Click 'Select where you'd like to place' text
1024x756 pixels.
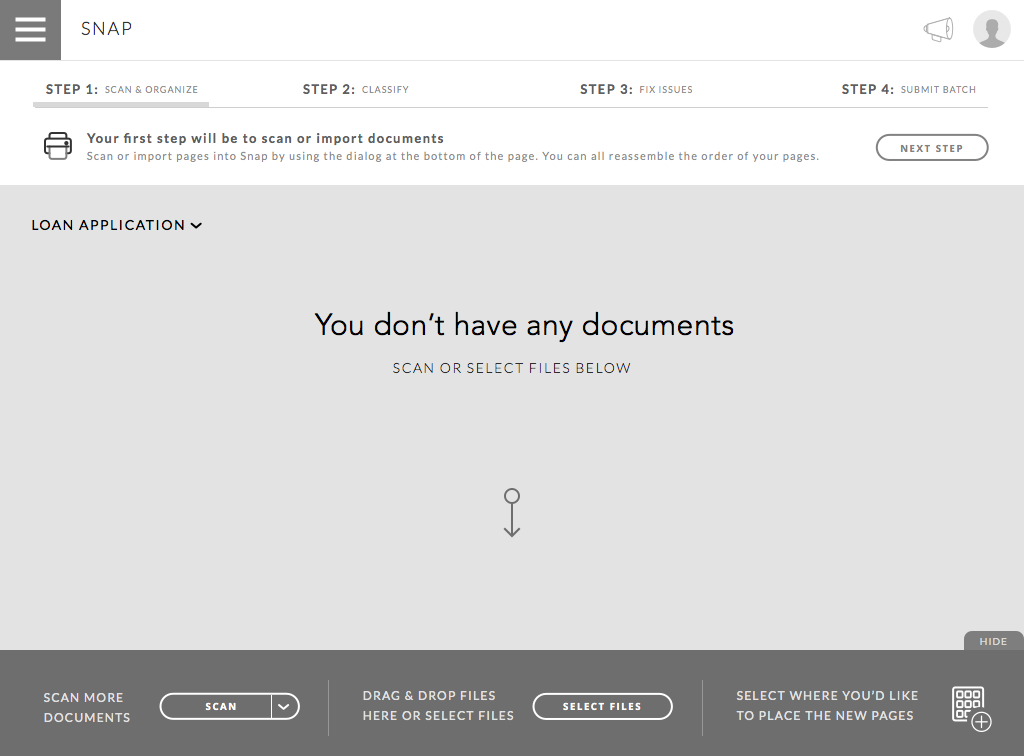pos(827,706)
